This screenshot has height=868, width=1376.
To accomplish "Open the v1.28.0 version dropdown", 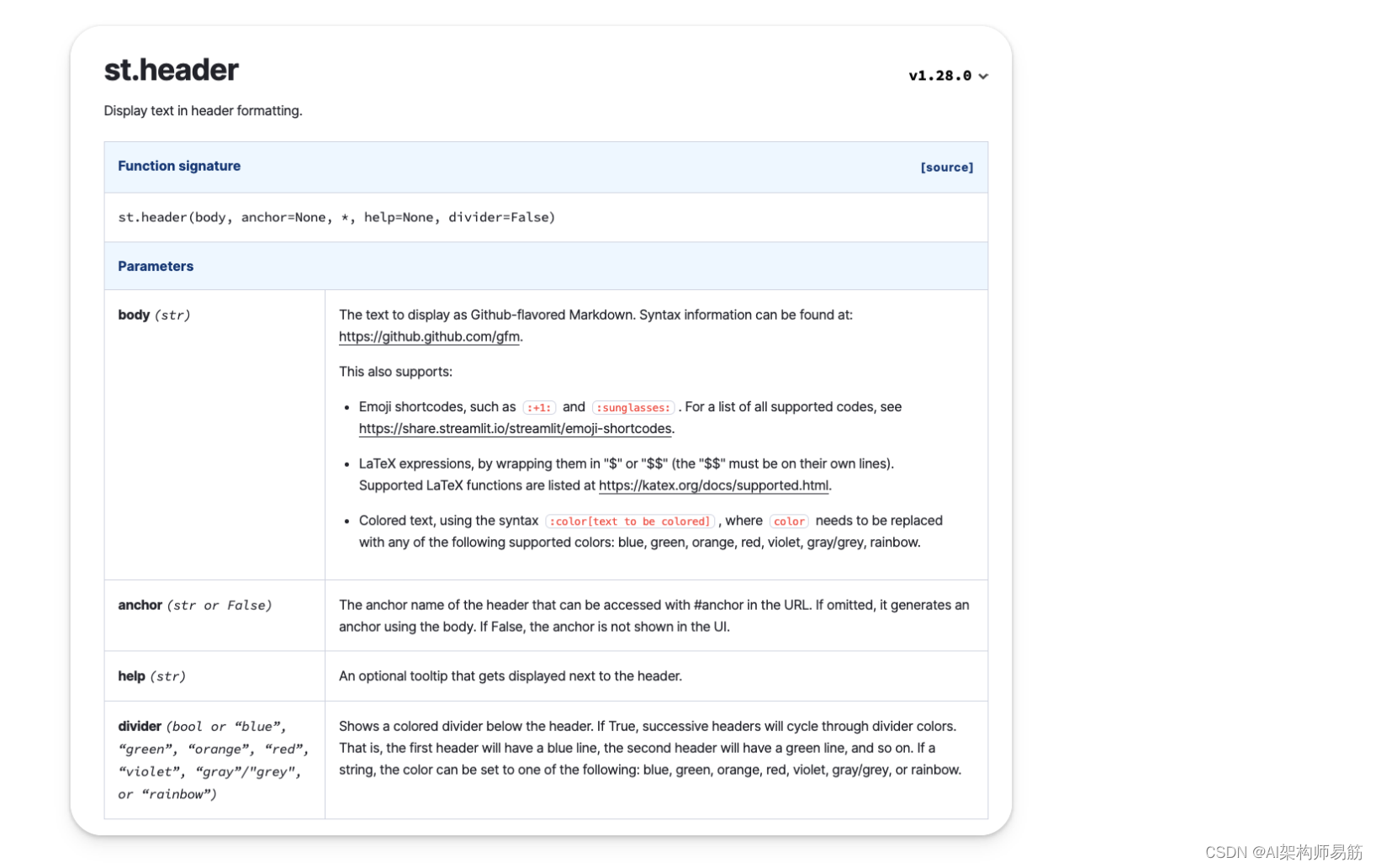I will (948, 76).
